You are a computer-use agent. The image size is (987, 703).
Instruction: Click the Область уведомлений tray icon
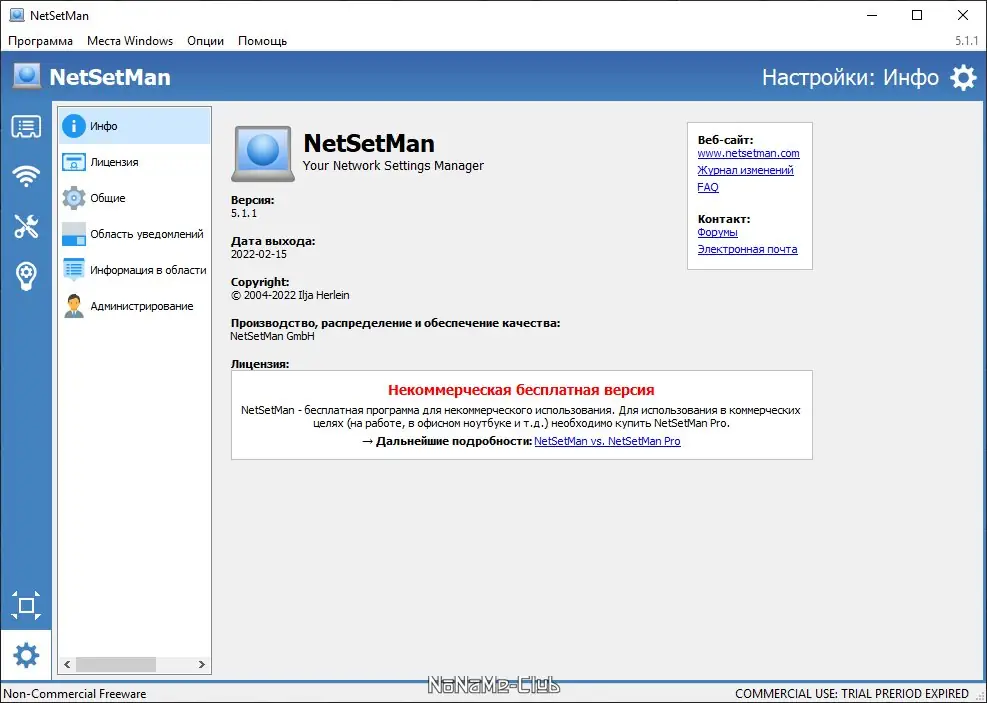[x=74, y=234]
